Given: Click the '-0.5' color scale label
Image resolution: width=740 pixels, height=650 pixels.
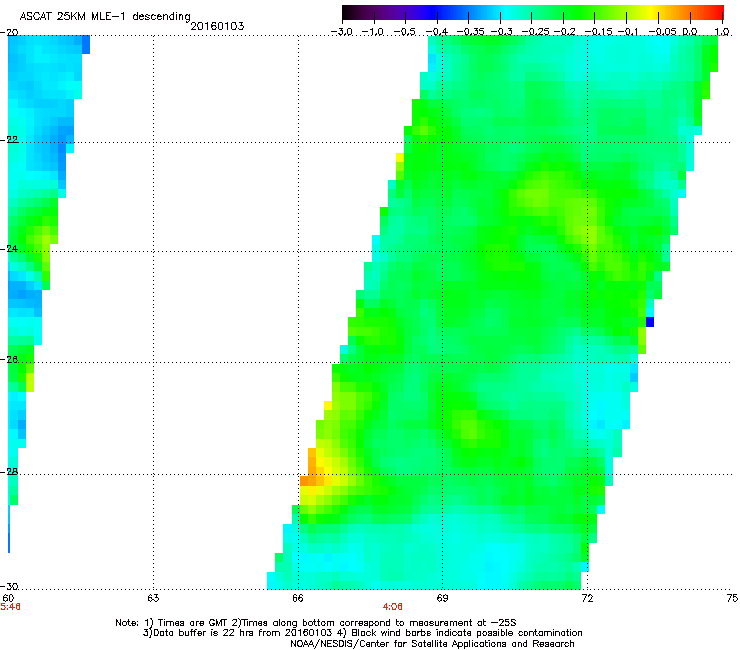Looking at the screenshot, I should click(405, 32).
